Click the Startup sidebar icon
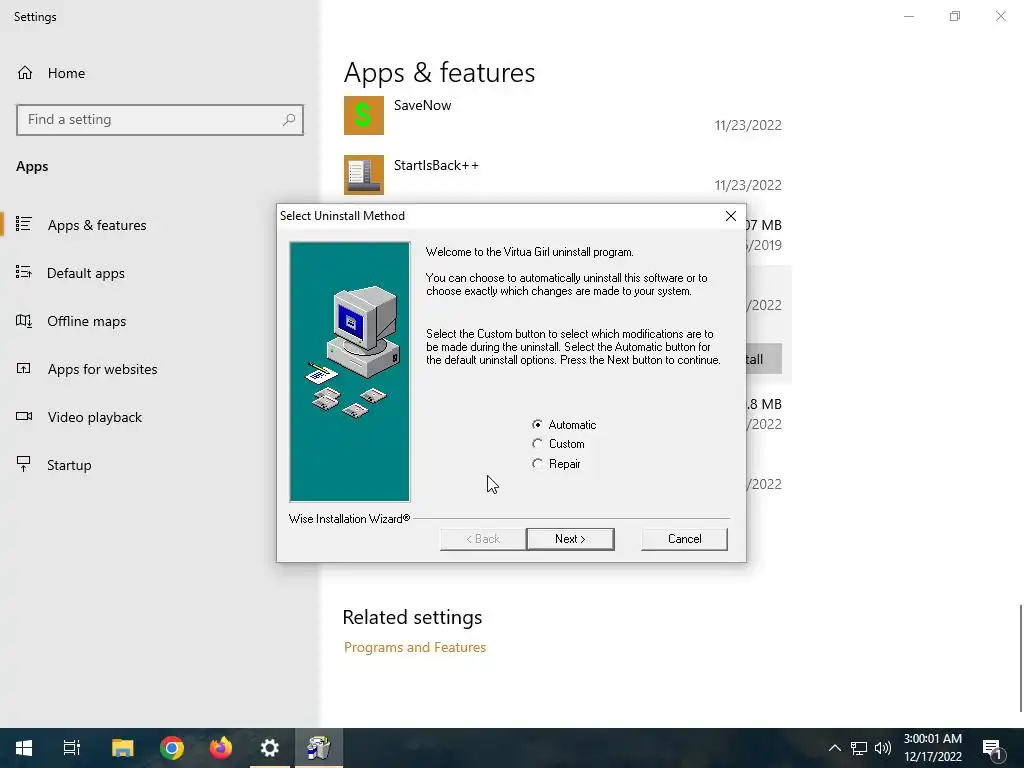The image size is (1024, 768). pyautogui.click(x=24, y=464)
